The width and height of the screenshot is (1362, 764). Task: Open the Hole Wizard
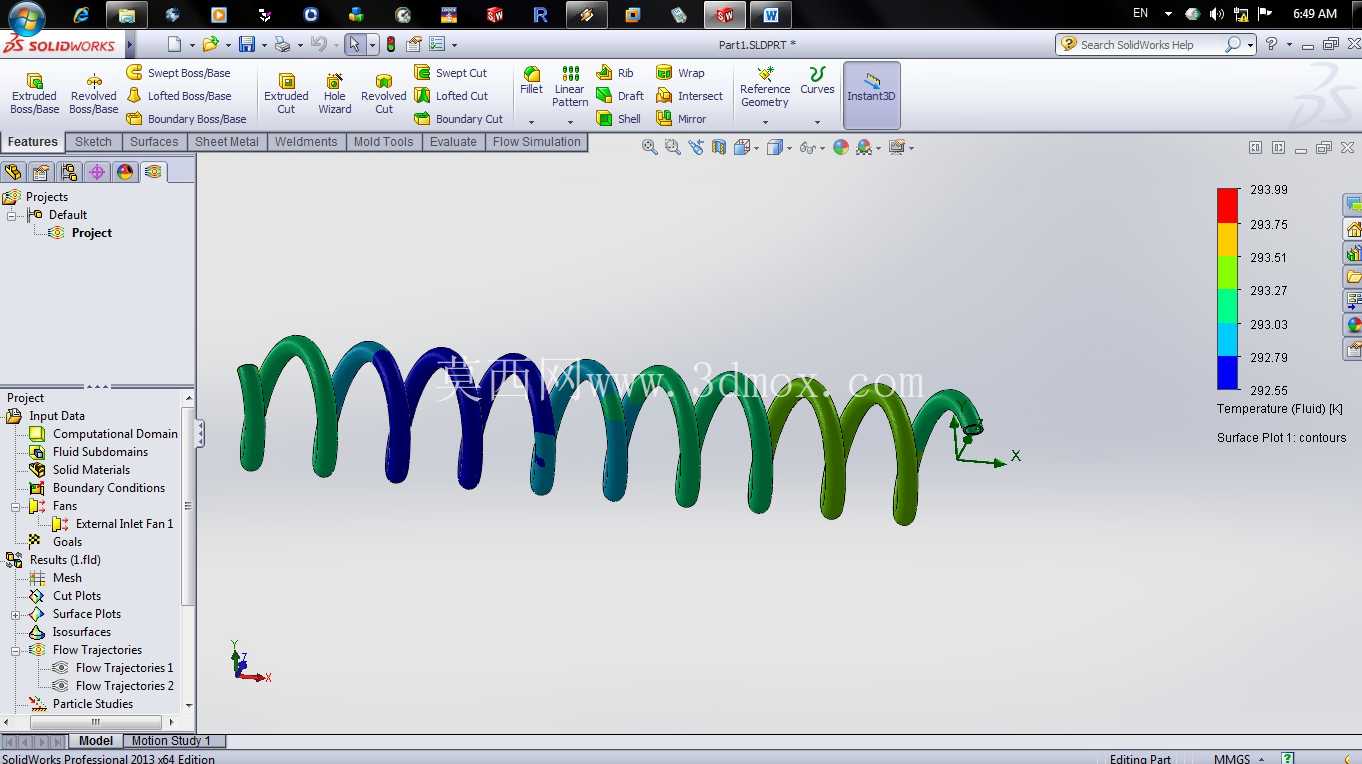coord(334,94)
